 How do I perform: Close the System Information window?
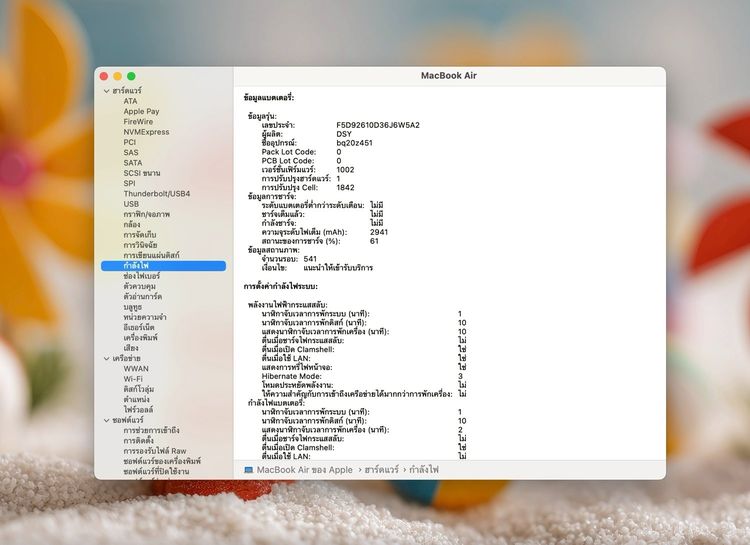(x=104, y=76)
